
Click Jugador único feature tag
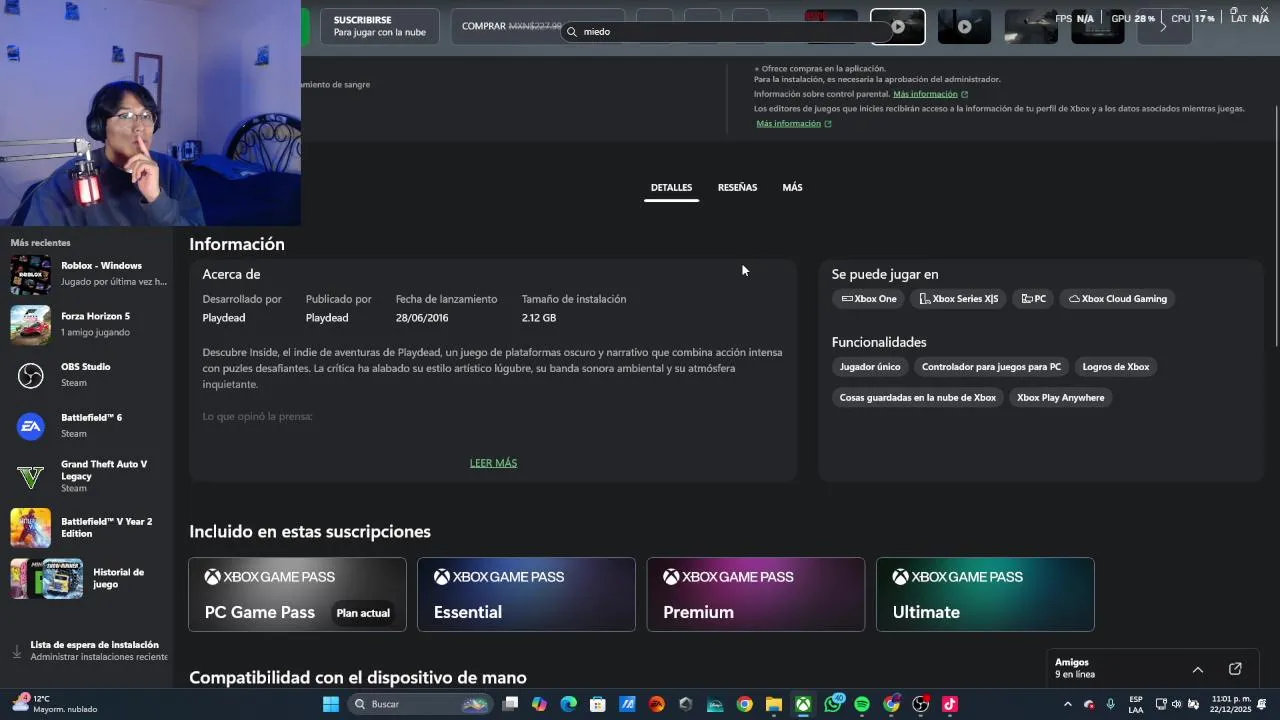point(870,367)
